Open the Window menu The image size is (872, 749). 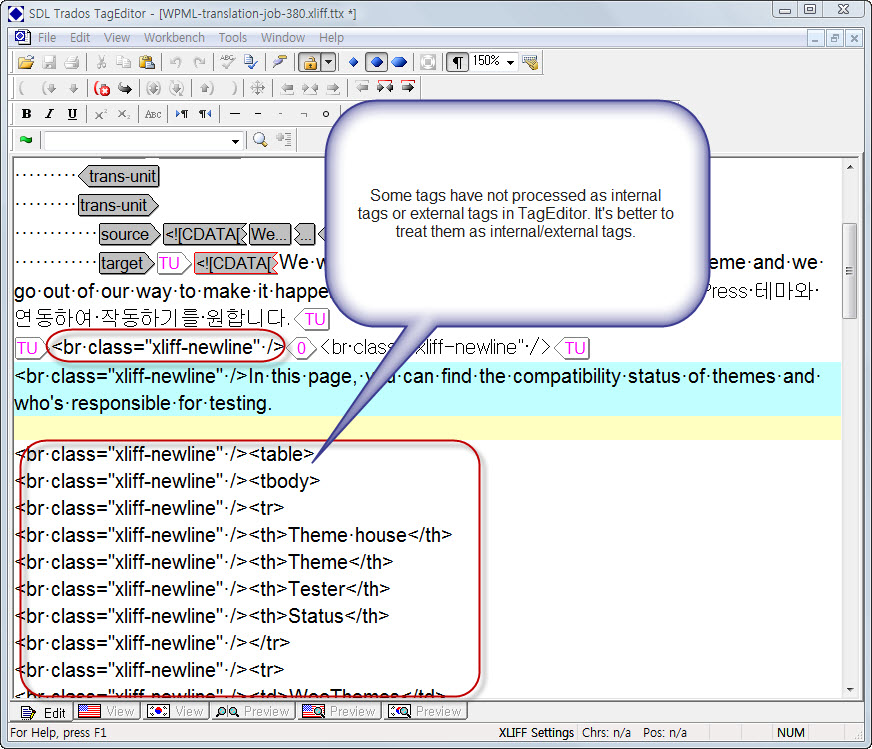pyautogui.click(x=283, y=37)
